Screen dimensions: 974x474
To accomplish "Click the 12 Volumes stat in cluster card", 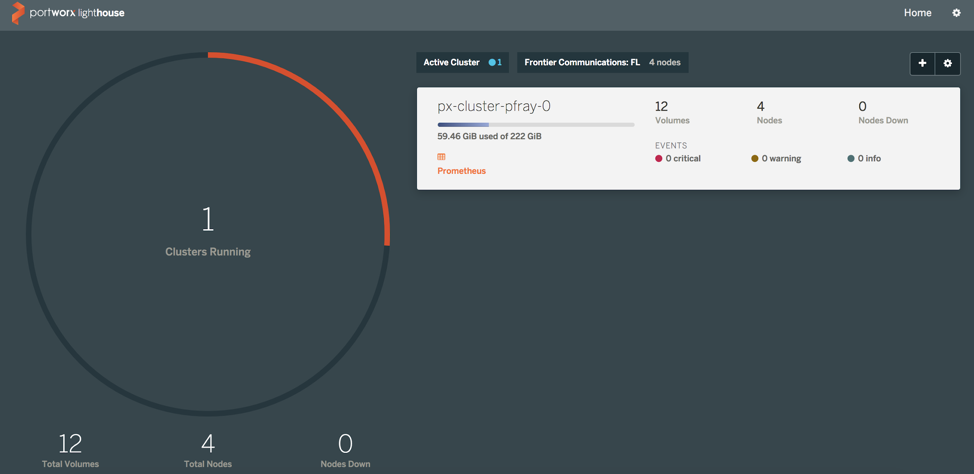I will pyautogui.click(x=672, y=112).
